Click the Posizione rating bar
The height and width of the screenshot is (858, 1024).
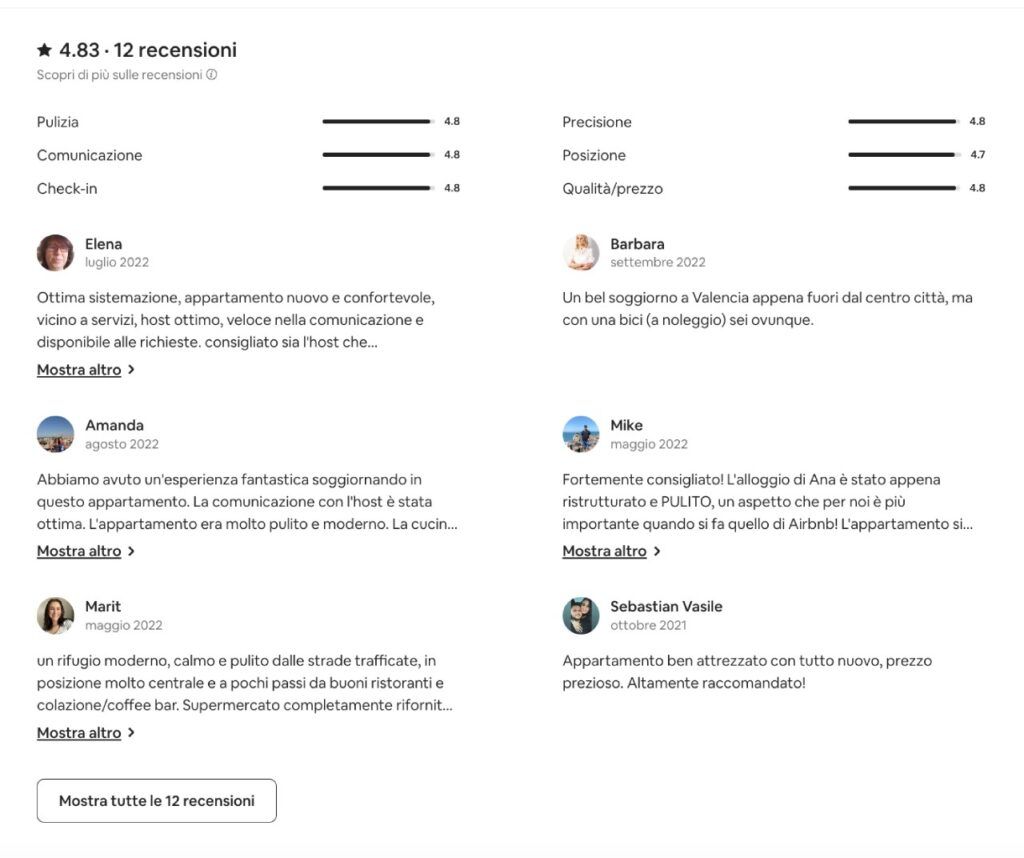tap(904, 155)
